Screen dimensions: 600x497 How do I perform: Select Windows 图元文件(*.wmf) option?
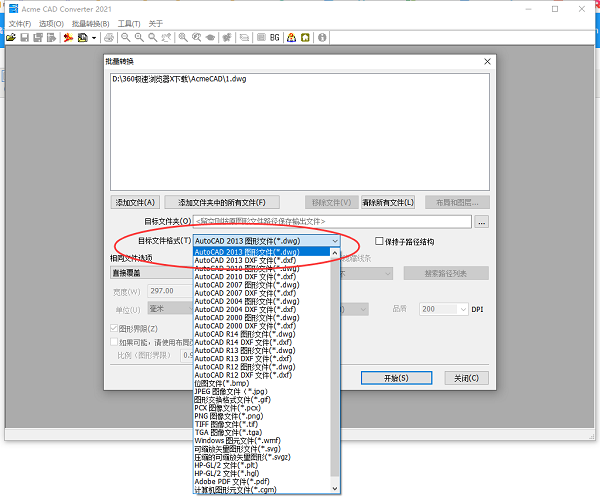coord(262,441)
